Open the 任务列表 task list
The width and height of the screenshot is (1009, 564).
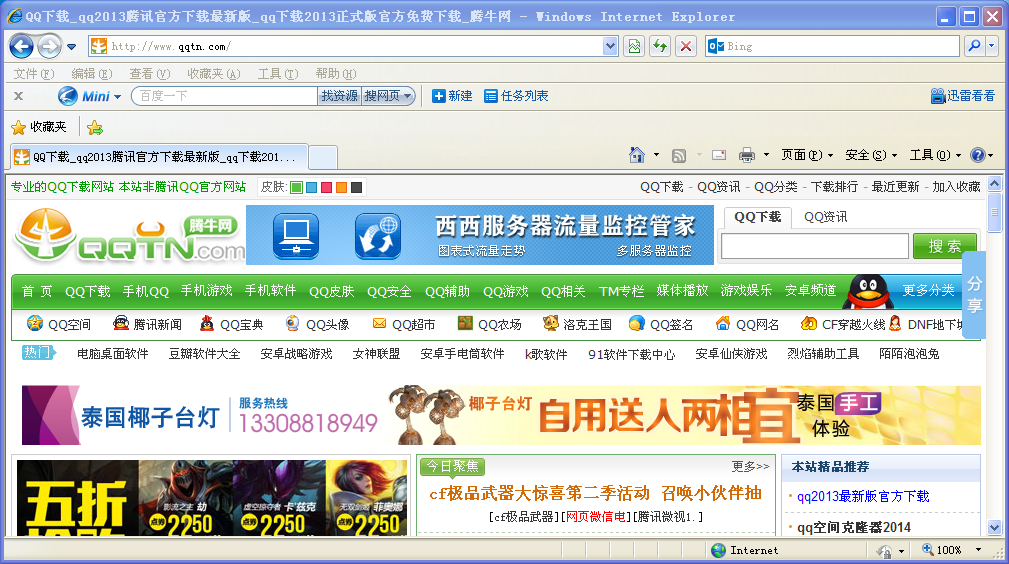tap(516, 96)
